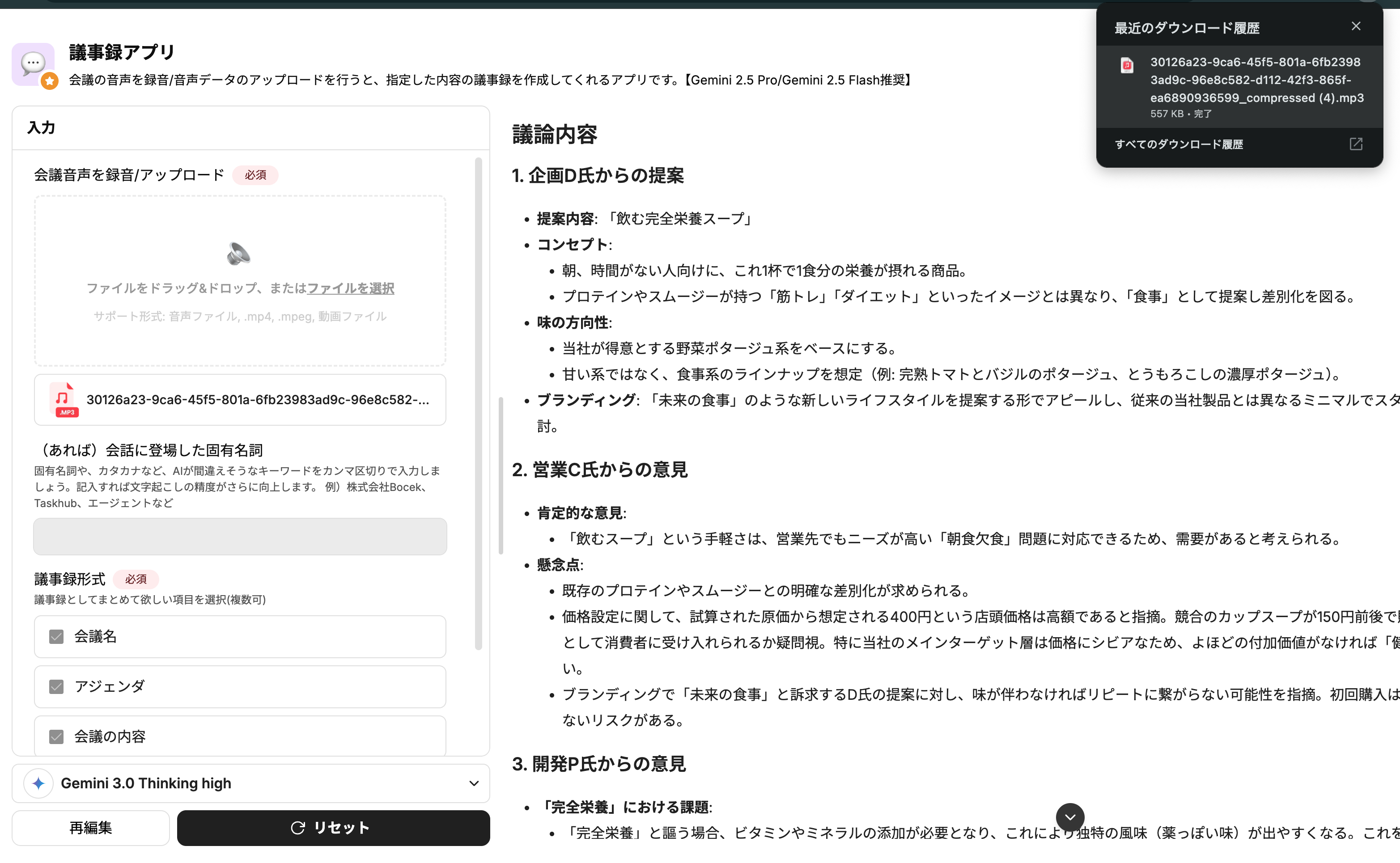
Task: Click the downloaded mp3 file icon
Action: pyautogui.click(x=1127, y=66)
